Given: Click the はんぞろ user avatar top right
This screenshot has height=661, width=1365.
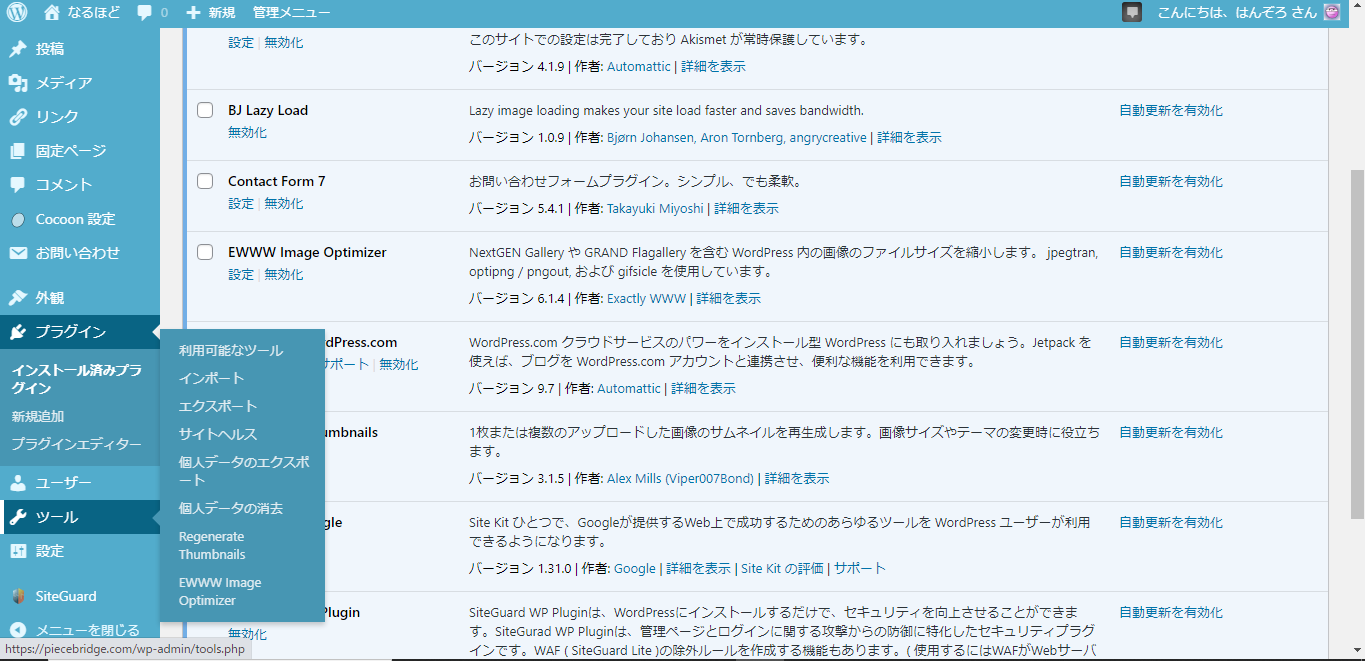Looking at the screenshot, I should pyautogui.click(x=1330, y=13).
